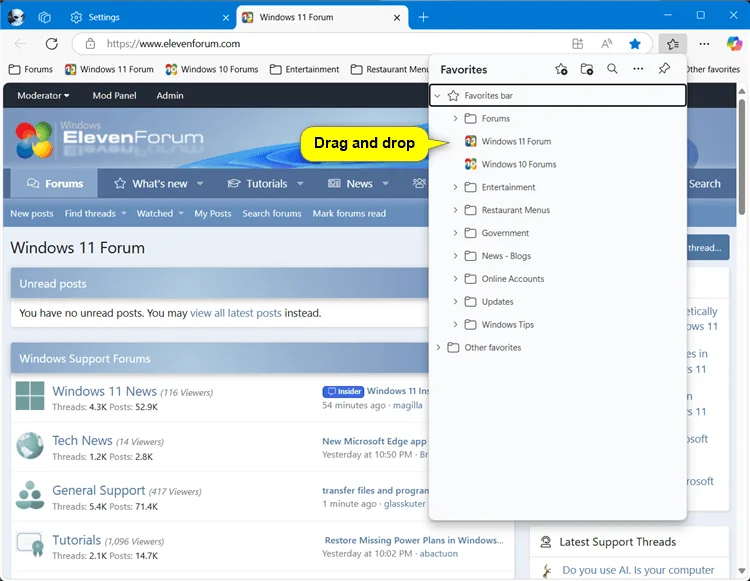Open What's new dropdown arrow
Screen dimensions: 750x581
pos(200,184)
